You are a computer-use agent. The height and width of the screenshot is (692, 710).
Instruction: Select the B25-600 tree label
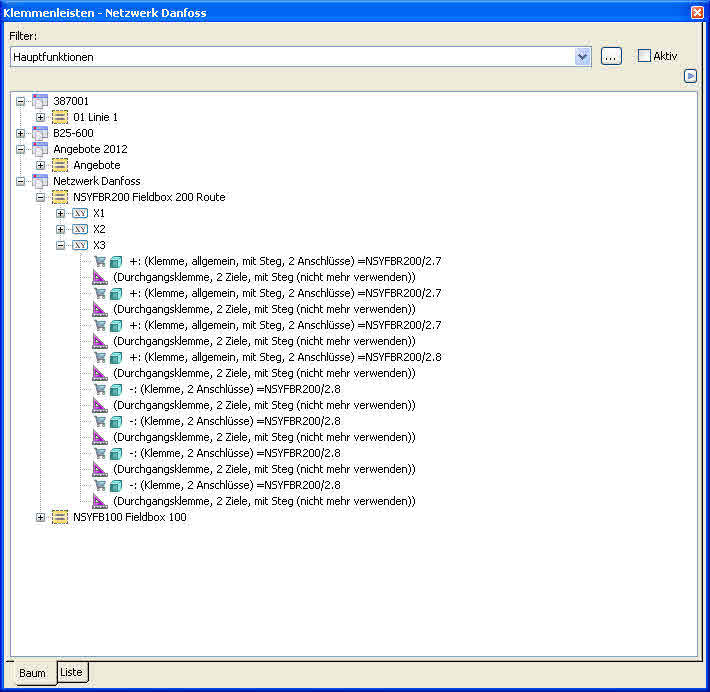[x=73, y=133]
